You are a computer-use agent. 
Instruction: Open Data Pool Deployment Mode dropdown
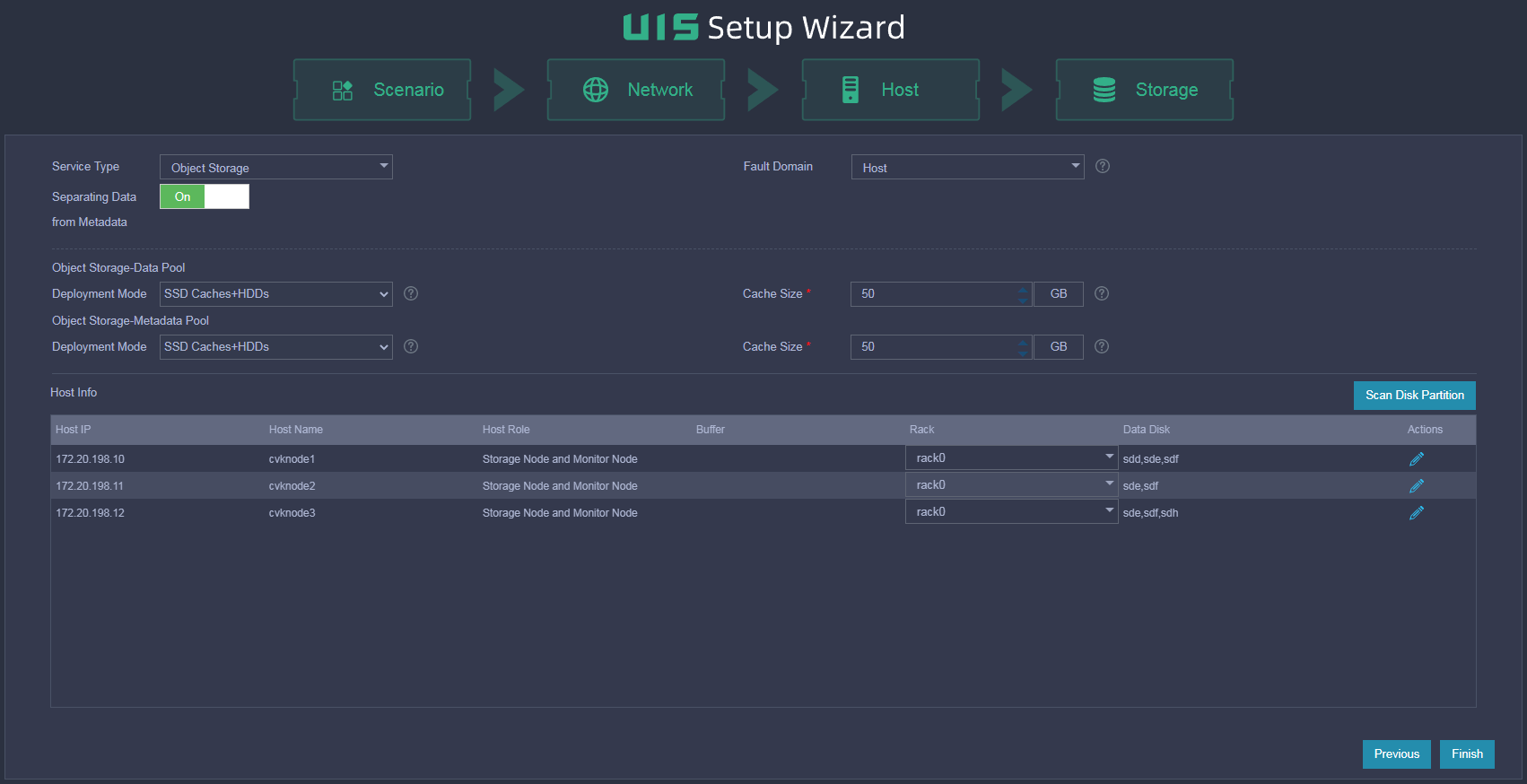pyautogui.click(x=276, y=294)
